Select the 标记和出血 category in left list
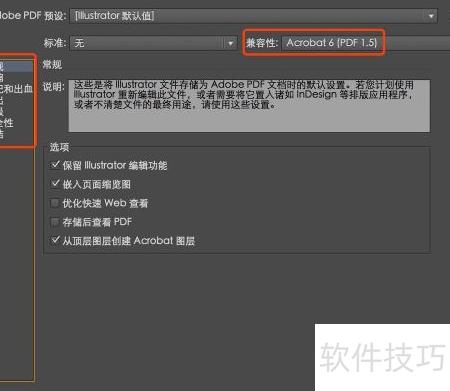This screenshot has height=391, width=450. pos(16,89)
